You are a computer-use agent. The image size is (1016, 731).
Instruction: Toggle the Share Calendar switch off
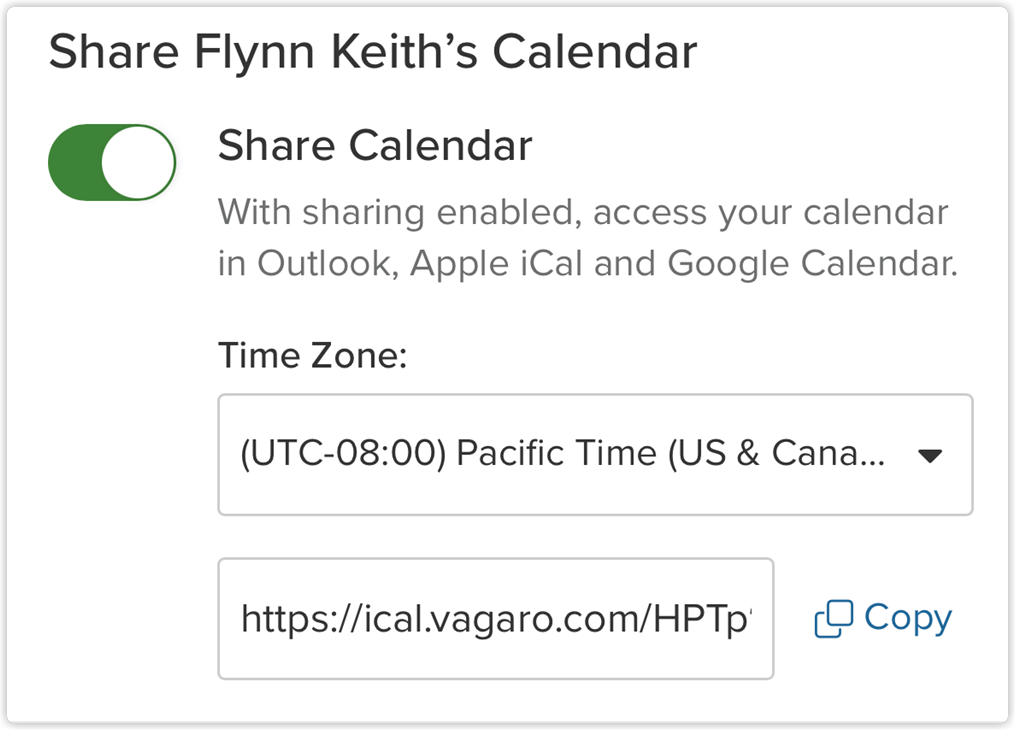(x=112, y=162)
